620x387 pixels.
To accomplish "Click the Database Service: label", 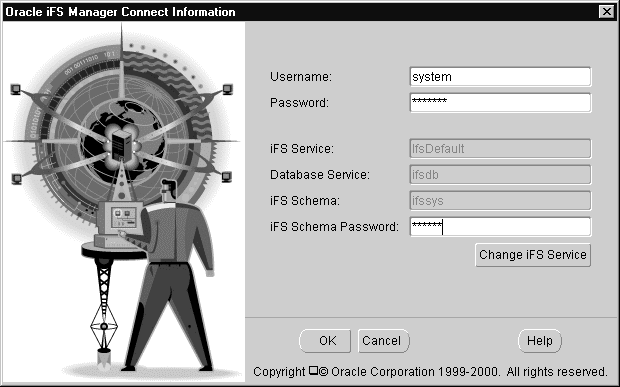I will (x=320, y=175).
